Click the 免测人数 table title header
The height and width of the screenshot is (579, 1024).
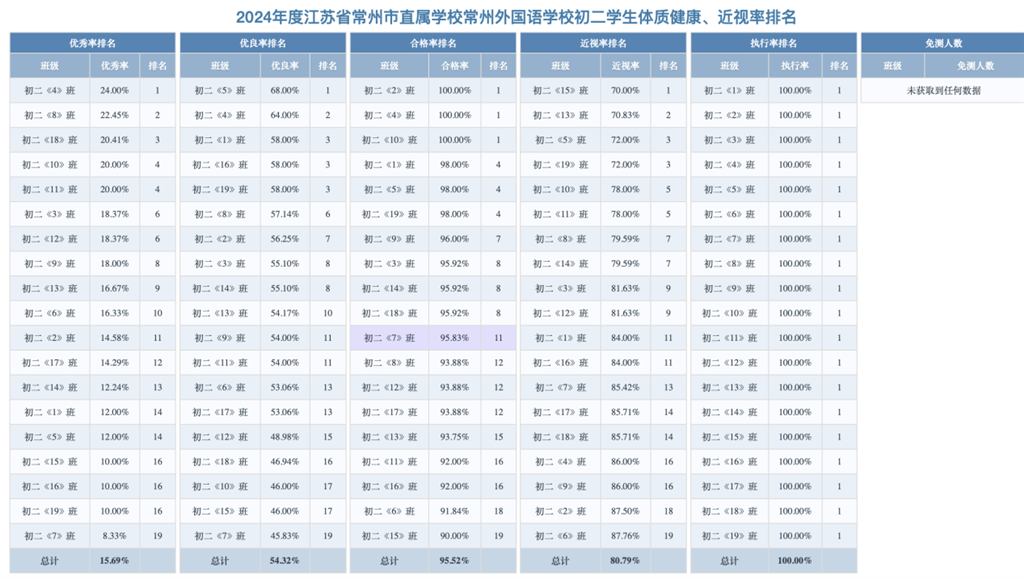tap(943, 43)
